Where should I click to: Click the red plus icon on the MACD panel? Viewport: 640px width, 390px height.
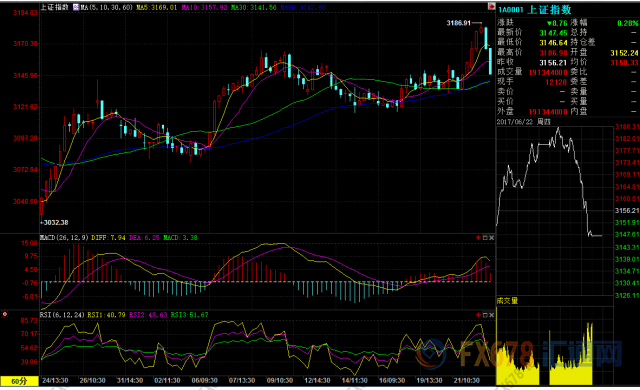tap(478, 237)
